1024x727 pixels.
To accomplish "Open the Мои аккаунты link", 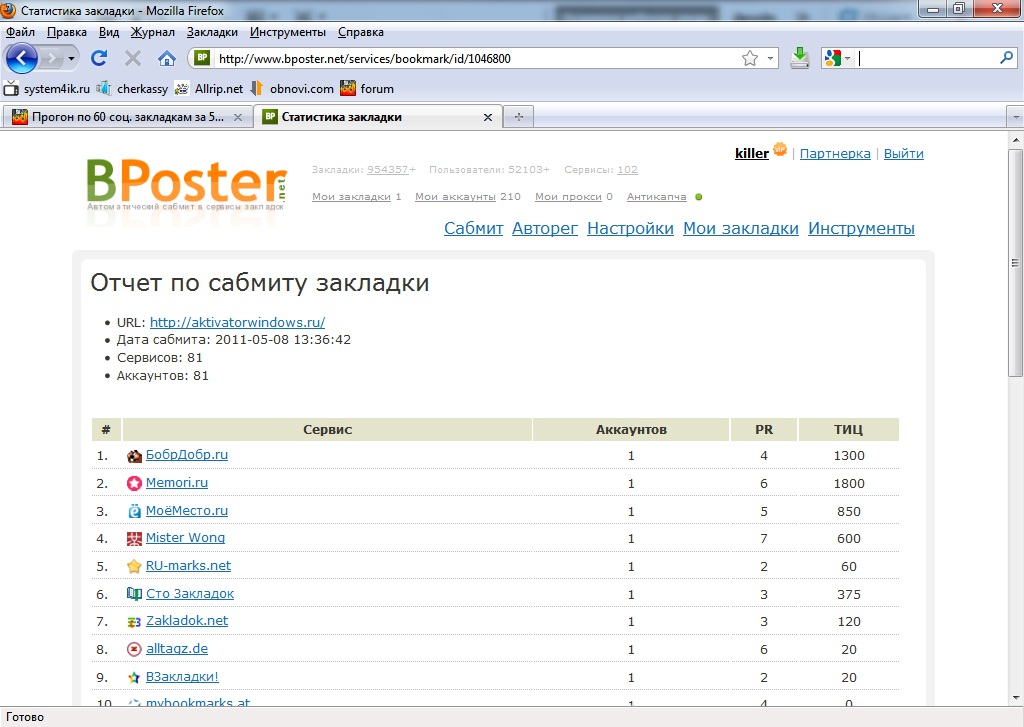I will [455, 197].
